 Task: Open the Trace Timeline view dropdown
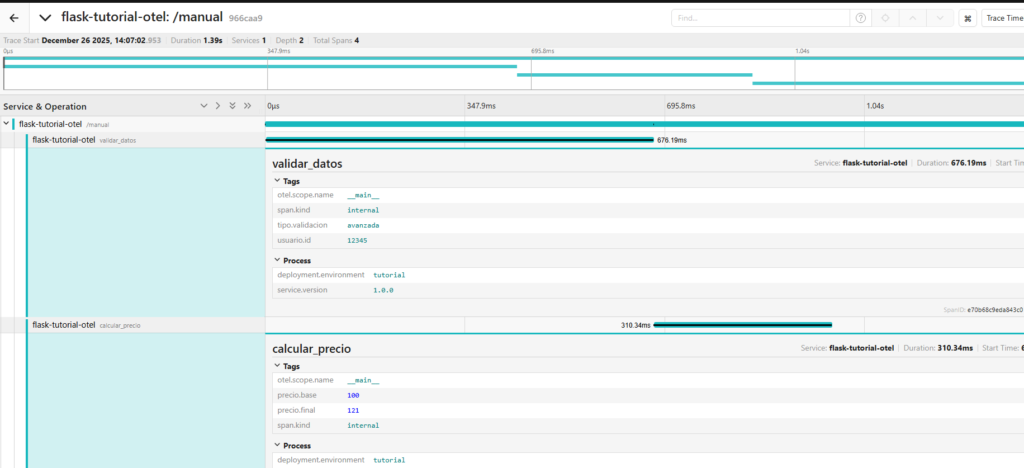1002,18
